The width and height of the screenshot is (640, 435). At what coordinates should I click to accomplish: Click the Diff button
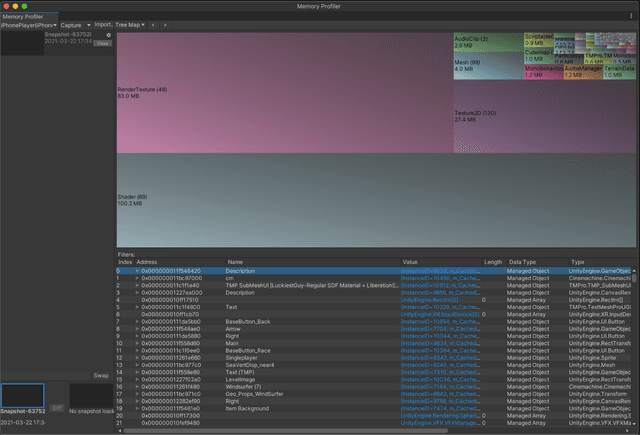[x=57, y=407]
